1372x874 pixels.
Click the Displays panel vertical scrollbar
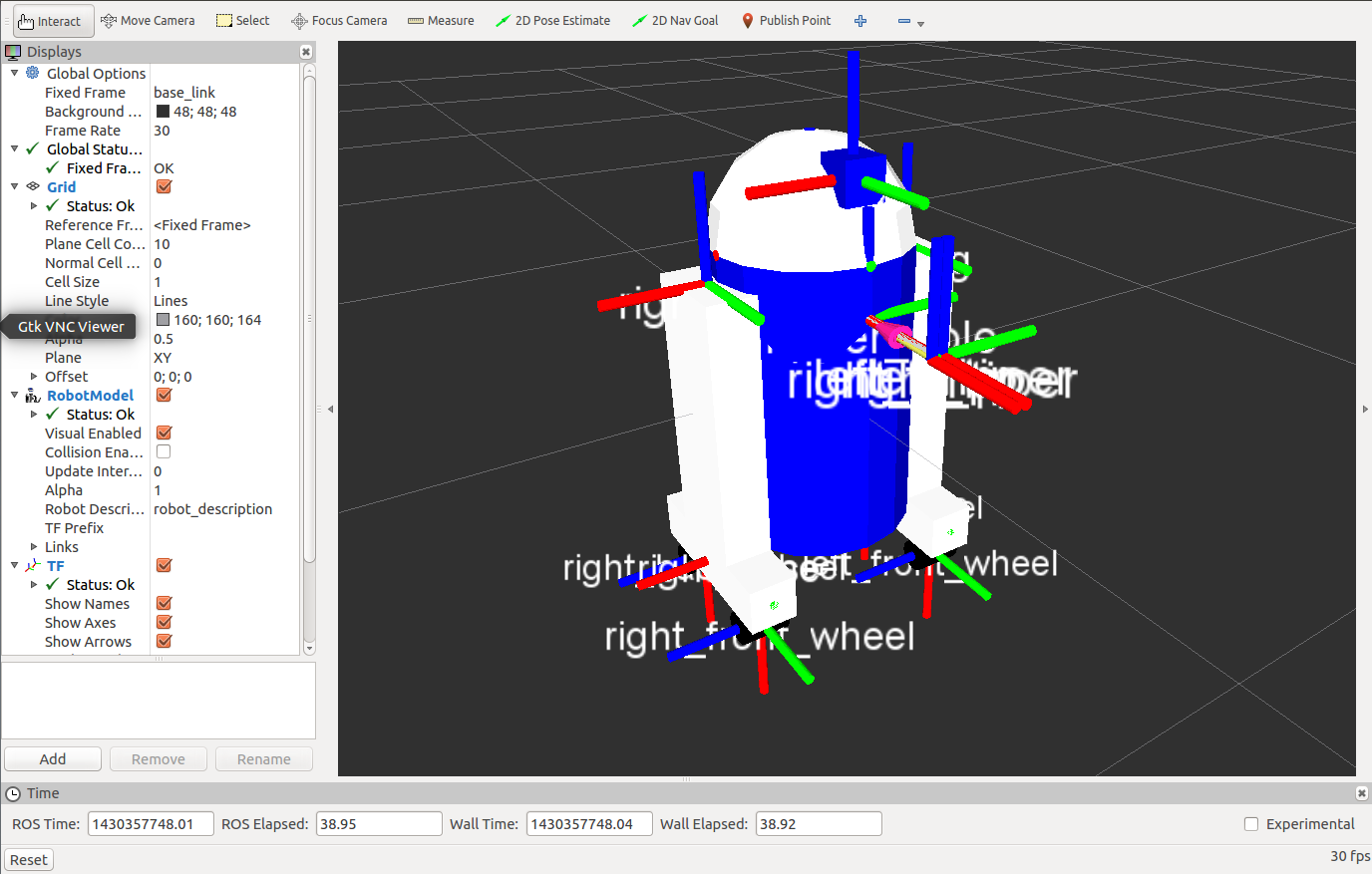pos(309,319)
